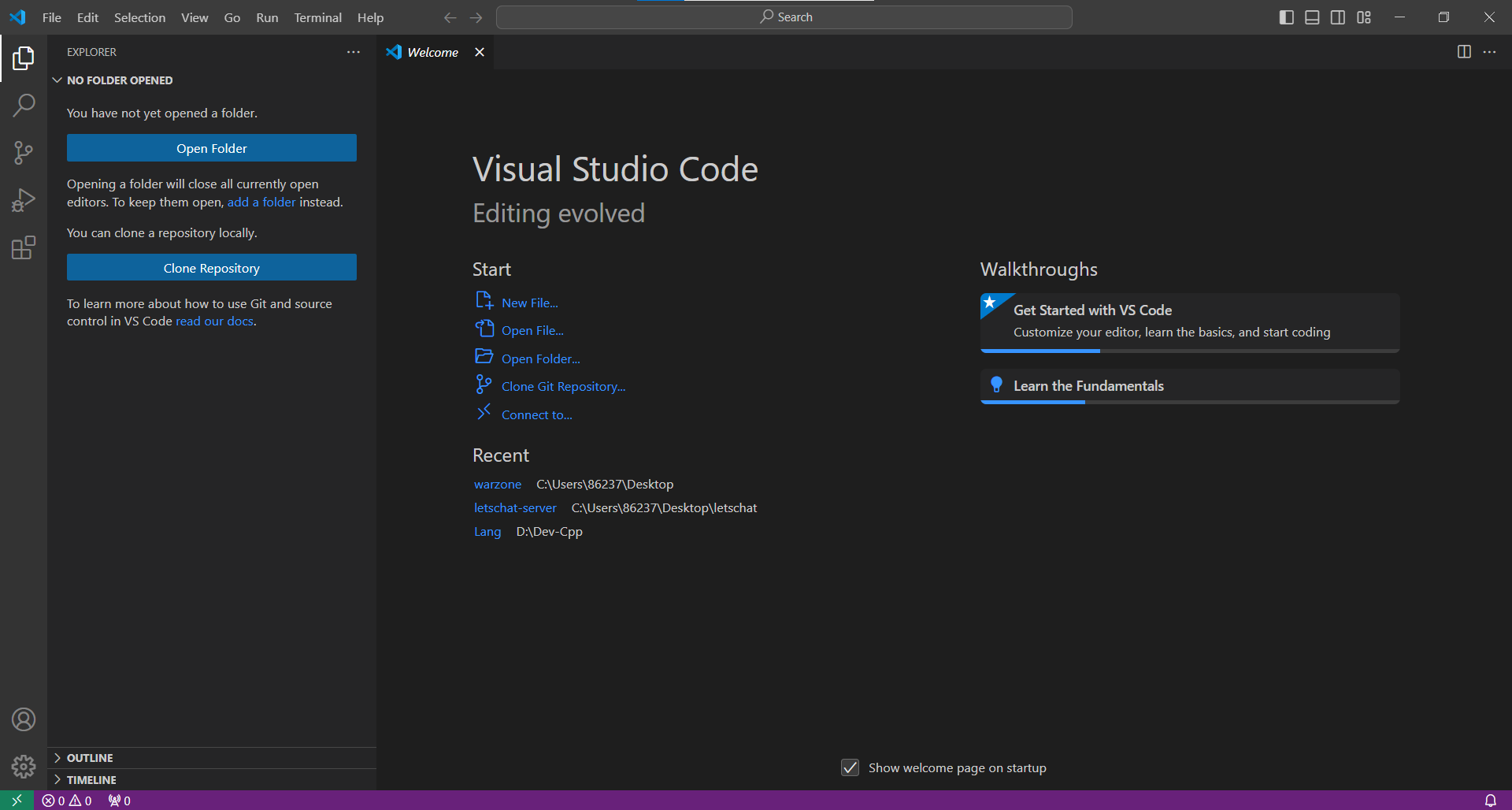Open the Accounts menu icon
The height and width of the screenshot is (810, 1512).
click(24, 719)
